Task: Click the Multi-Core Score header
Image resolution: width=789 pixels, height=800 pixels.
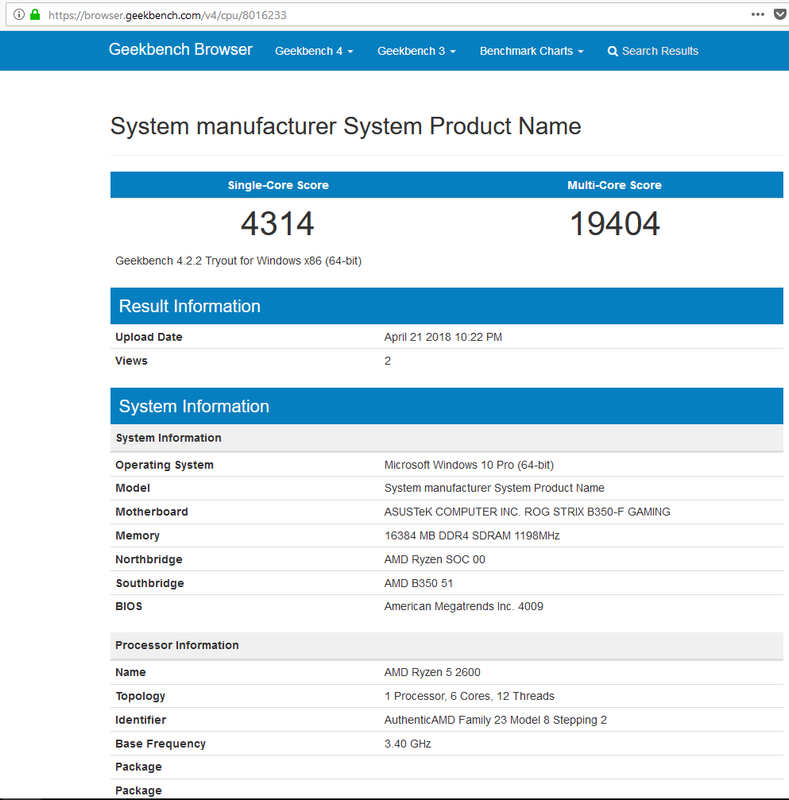Action: coord(614,185)
